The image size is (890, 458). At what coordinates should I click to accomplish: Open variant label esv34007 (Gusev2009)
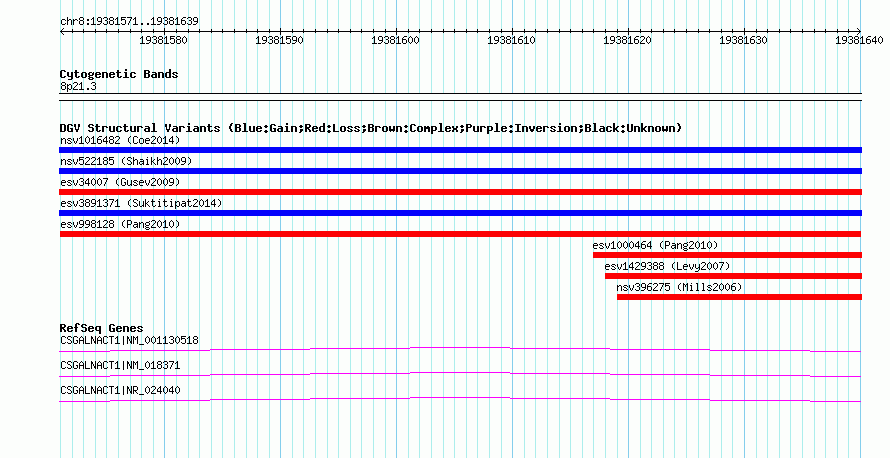tap(120, 182)
